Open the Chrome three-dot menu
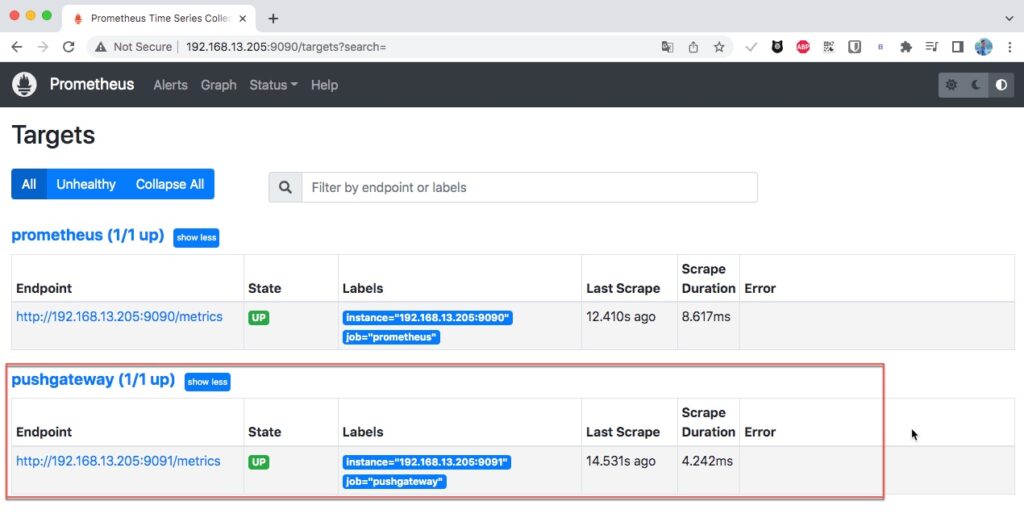 [1010, 47]
